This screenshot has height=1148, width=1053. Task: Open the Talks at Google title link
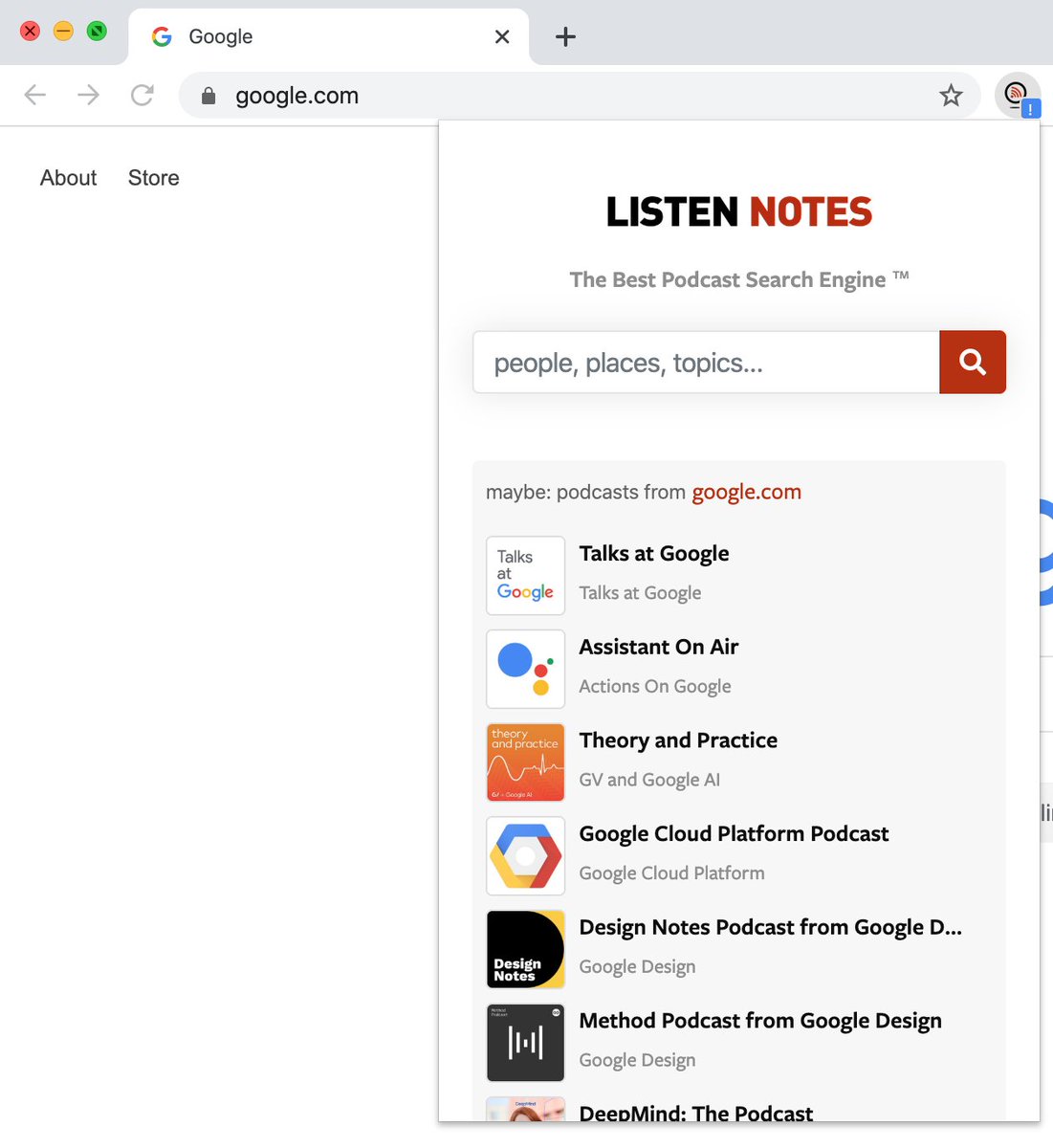point(654,553)
